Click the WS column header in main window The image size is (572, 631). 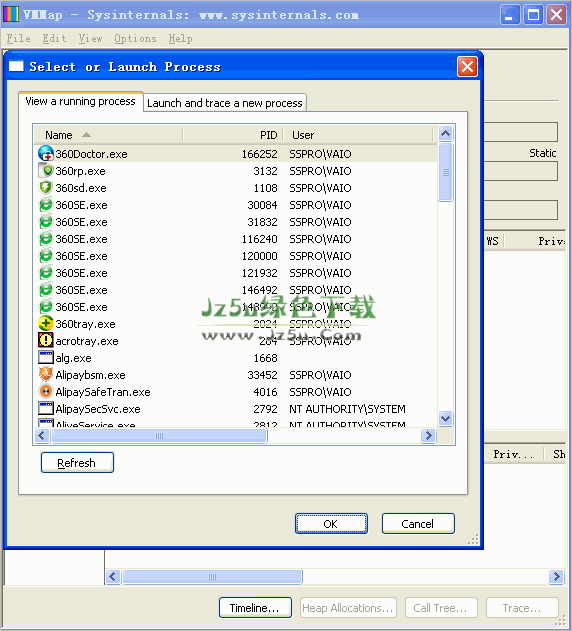coord(493,241)
